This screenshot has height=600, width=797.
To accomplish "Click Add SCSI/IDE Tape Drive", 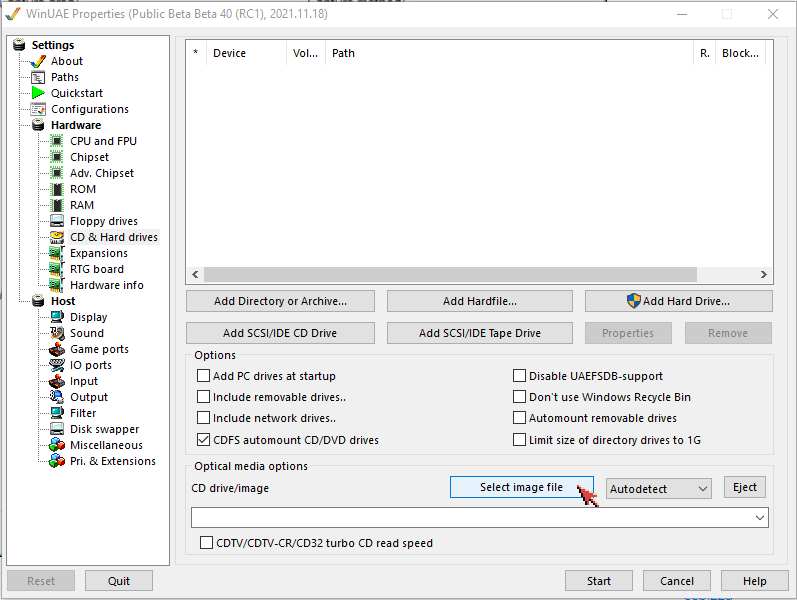I will click(480, 333).
